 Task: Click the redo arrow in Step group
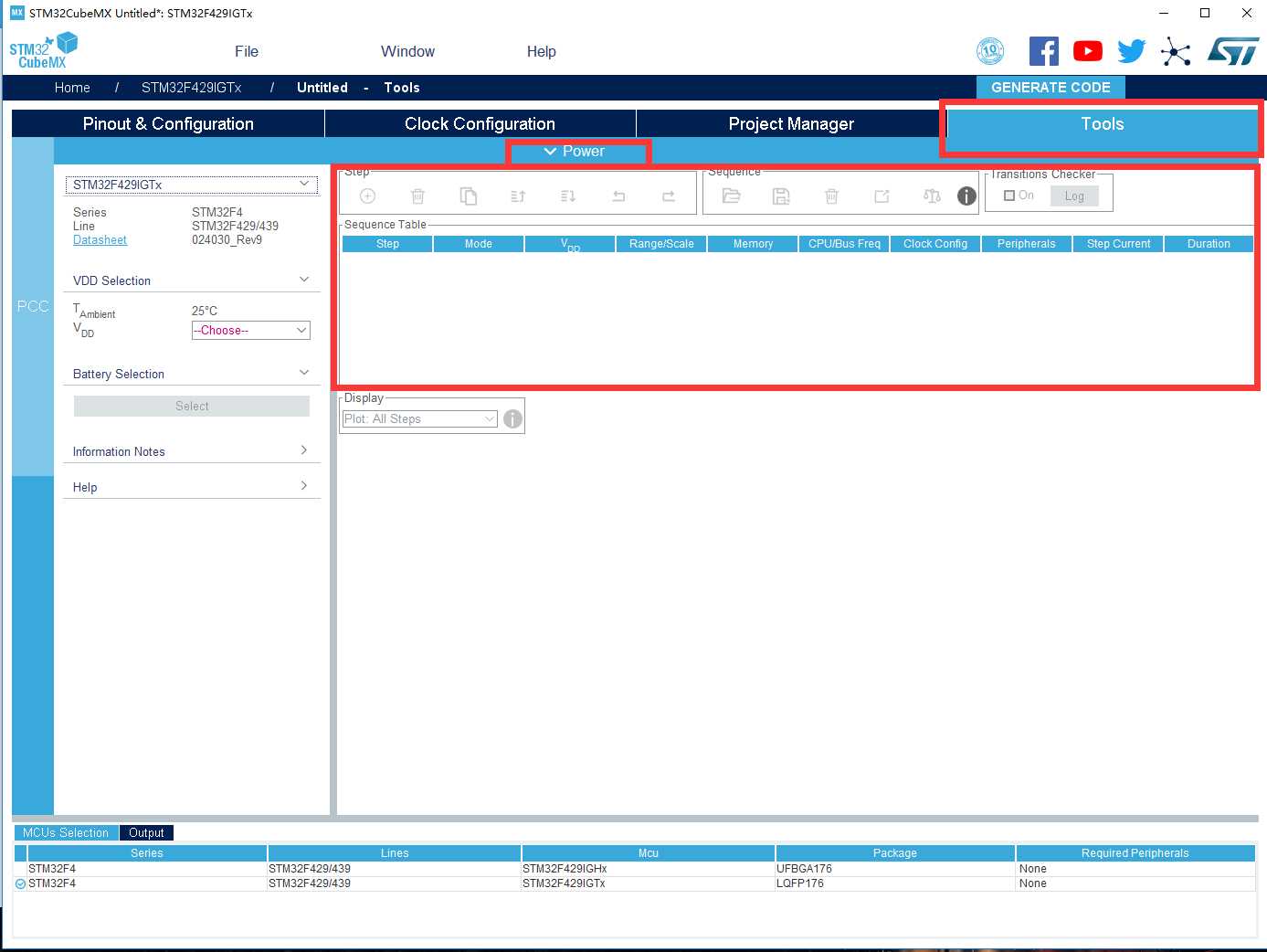(x=669, y=196)
